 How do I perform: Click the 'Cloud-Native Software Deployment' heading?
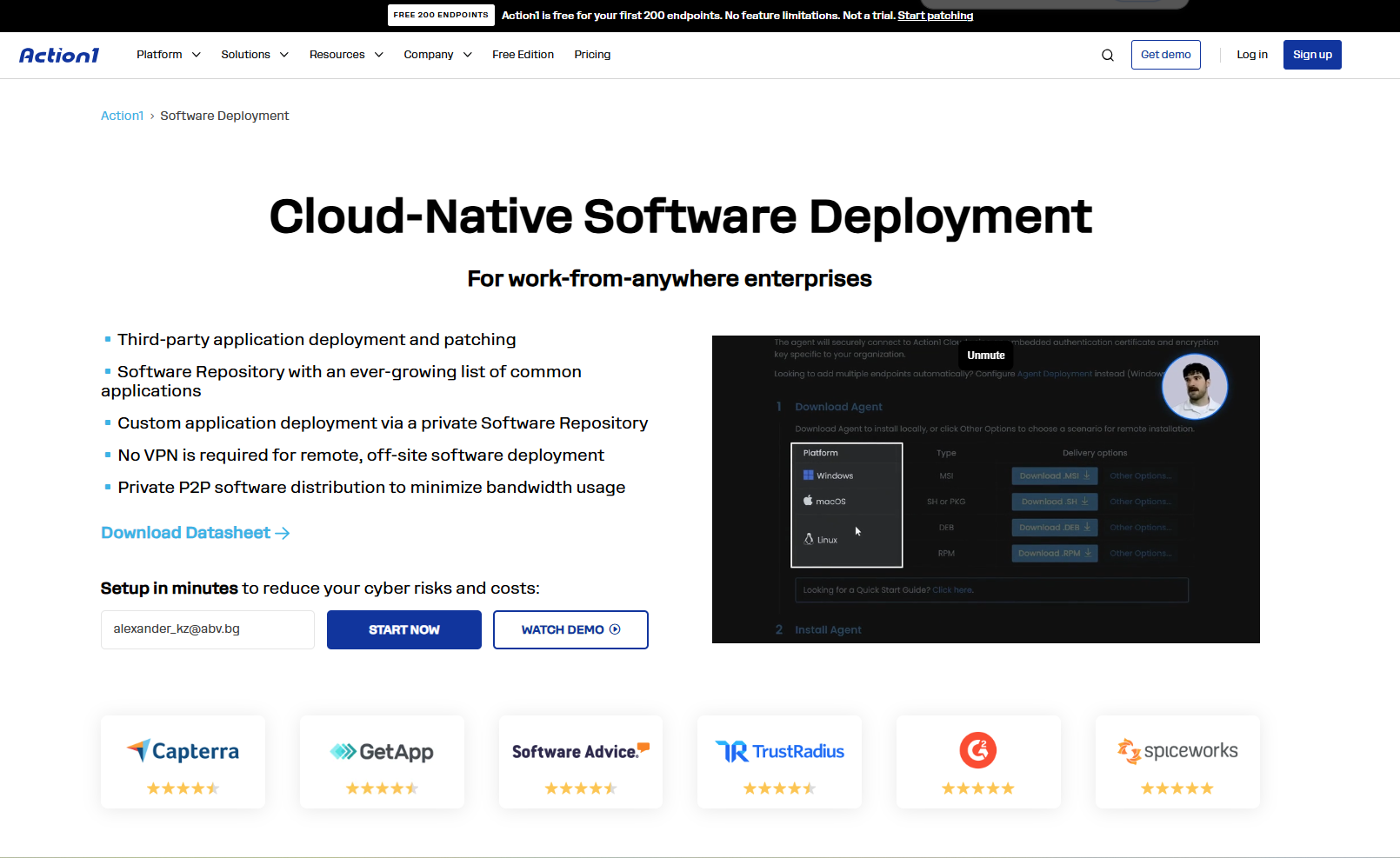pos(681,216)
